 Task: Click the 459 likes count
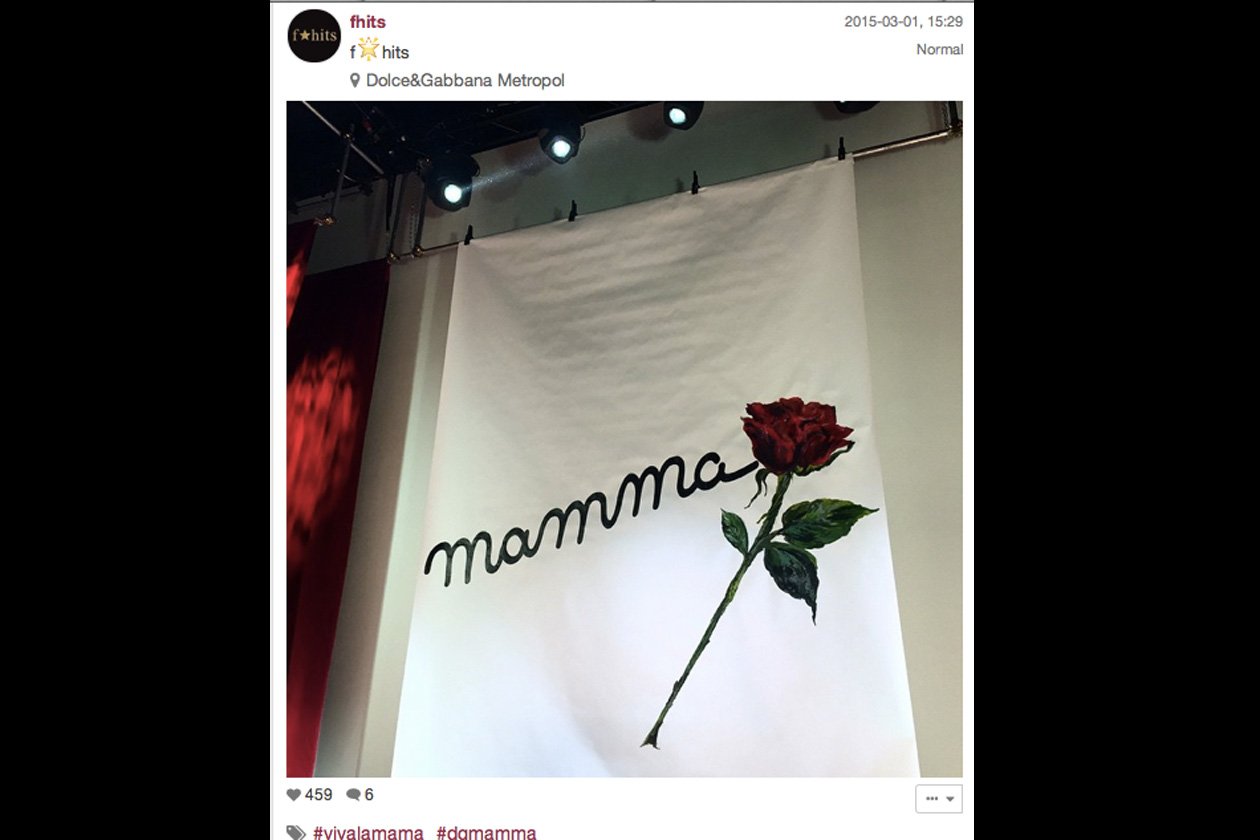319,795
